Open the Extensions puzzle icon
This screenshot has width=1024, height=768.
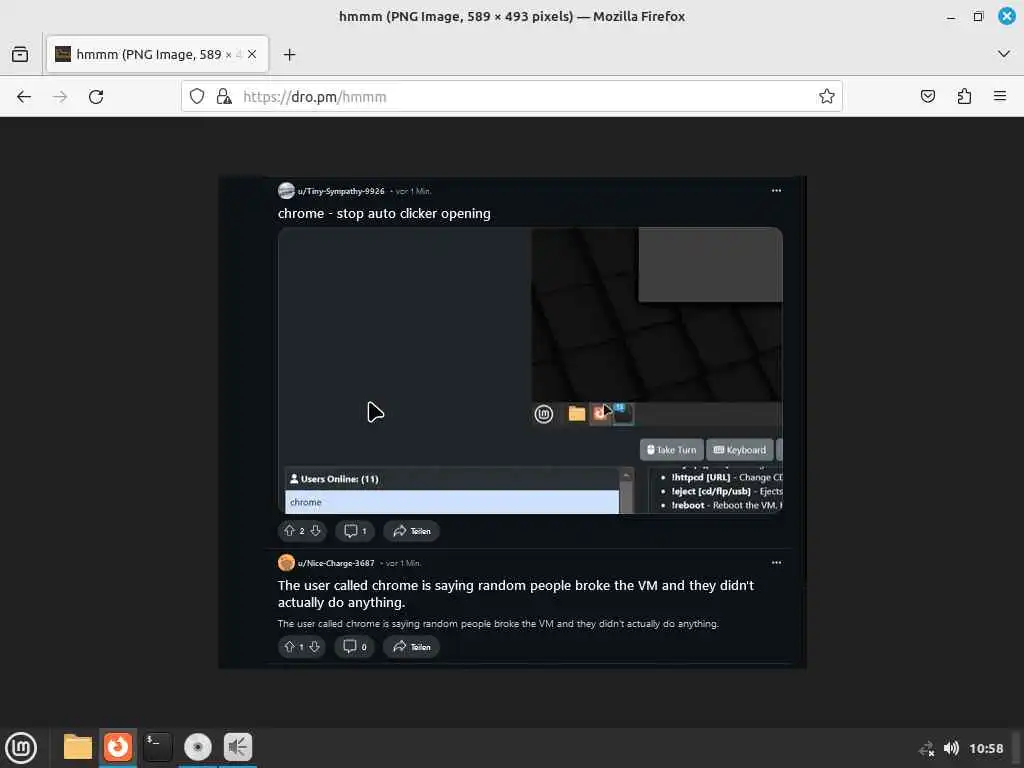[964, 97]
